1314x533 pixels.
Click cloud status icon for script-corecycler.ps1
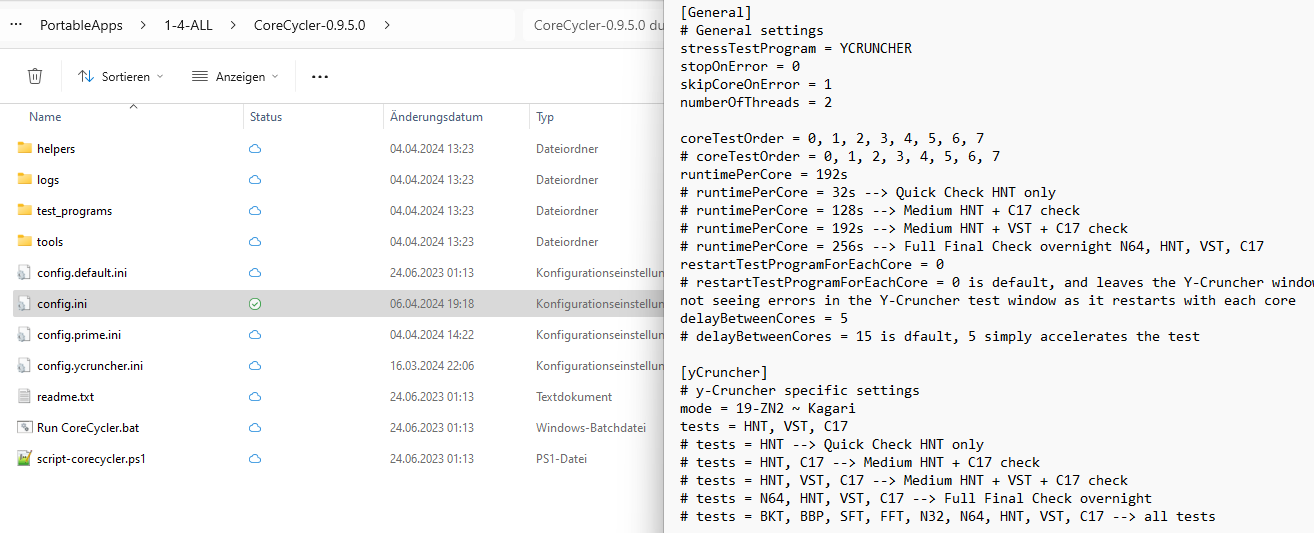coord(255,459)
